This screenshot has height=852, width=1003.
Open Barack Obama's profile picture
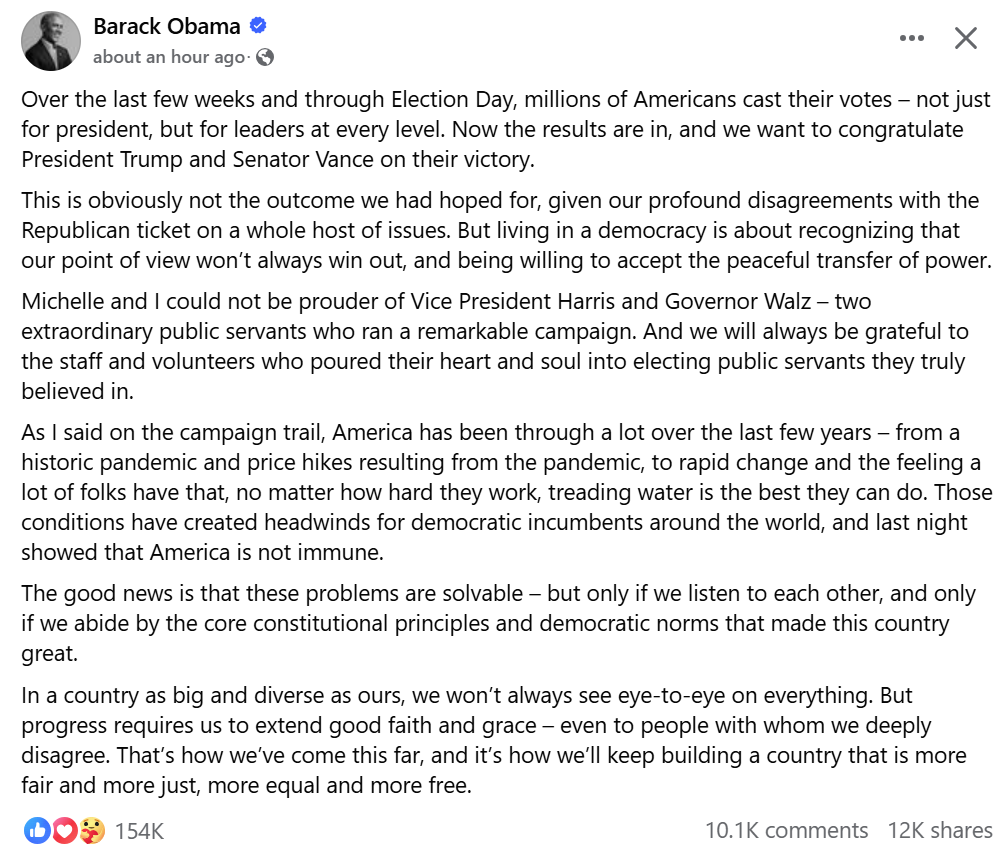51,40
